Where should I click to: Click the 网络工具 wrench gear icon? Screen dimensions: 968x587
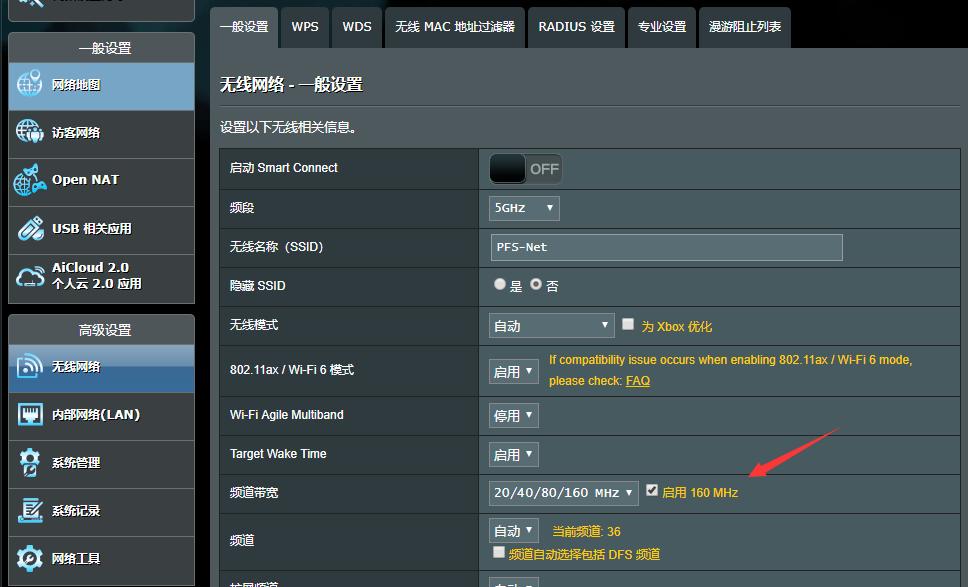pos(30,558)
